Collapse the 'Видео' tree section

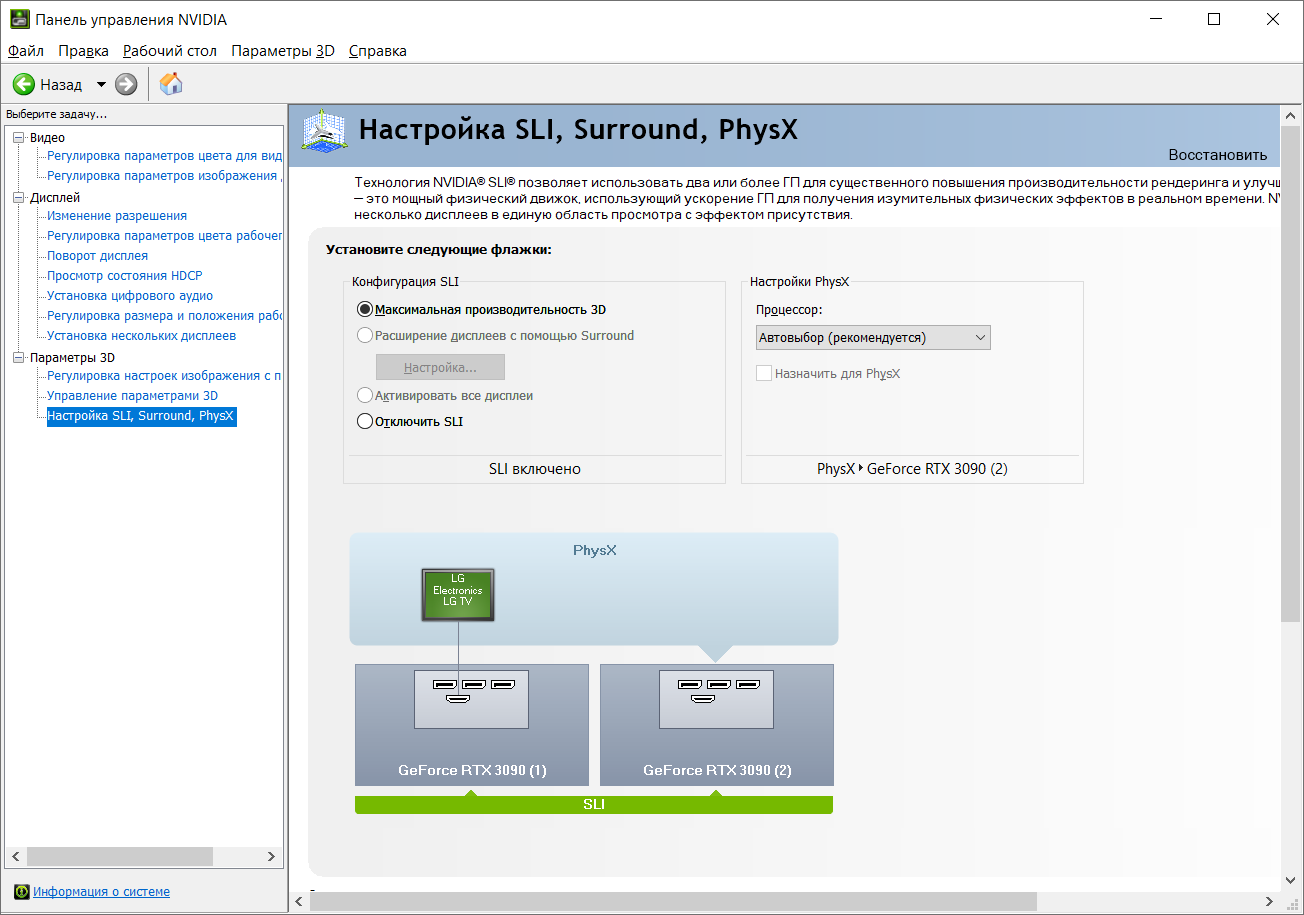click(x=19, y=138)
